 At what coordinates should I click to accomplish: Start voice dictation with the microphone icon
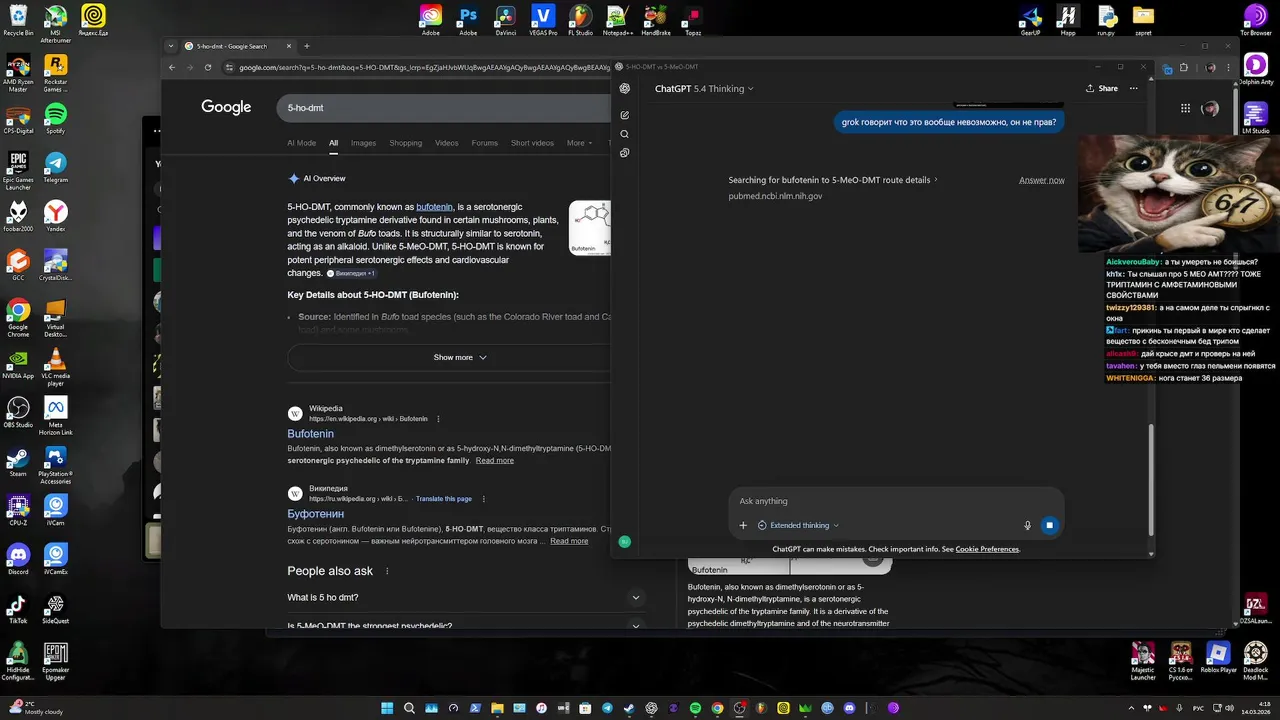click(x=1027, y=525)
